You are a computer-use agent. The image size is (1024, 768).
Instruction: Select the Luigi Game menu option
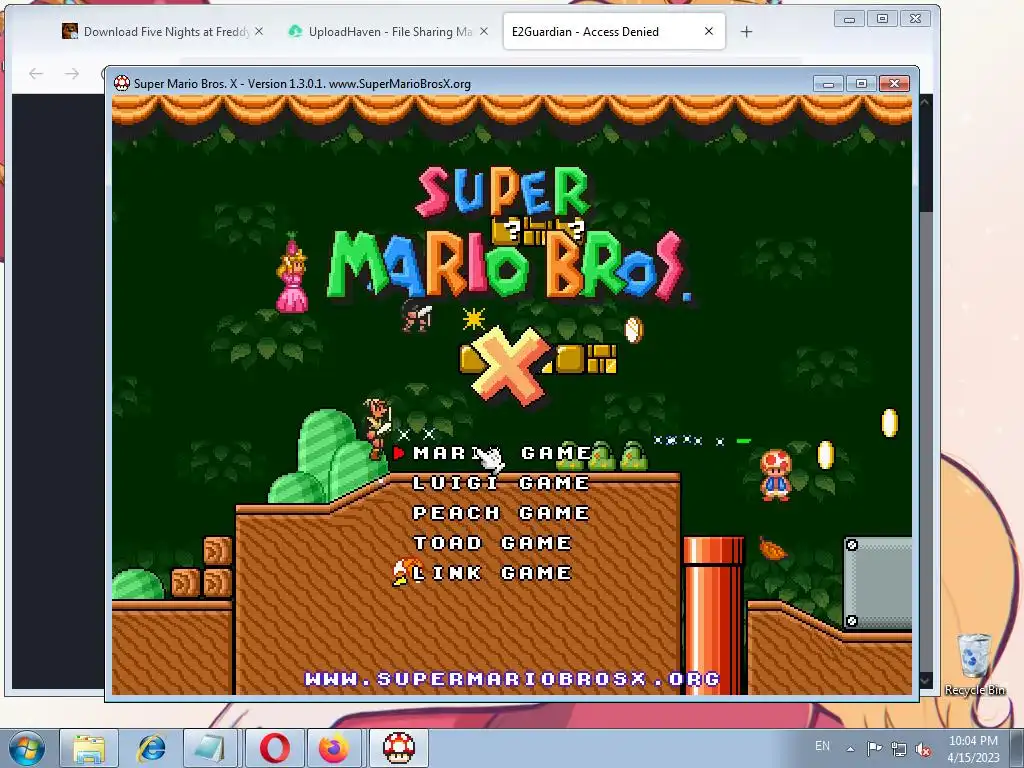point(501,483)
